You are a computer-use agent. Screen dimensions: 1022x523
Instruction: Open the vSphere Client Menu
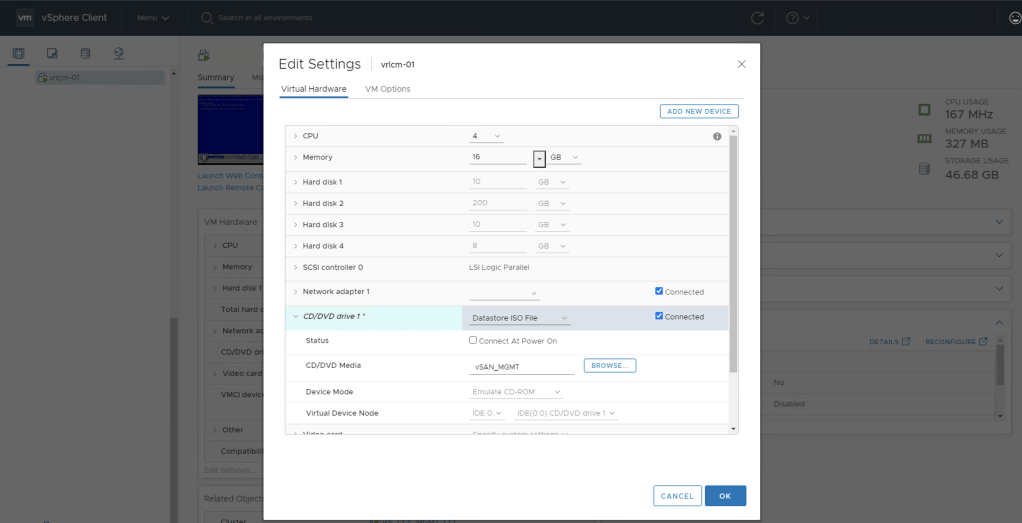click(153, 18)
